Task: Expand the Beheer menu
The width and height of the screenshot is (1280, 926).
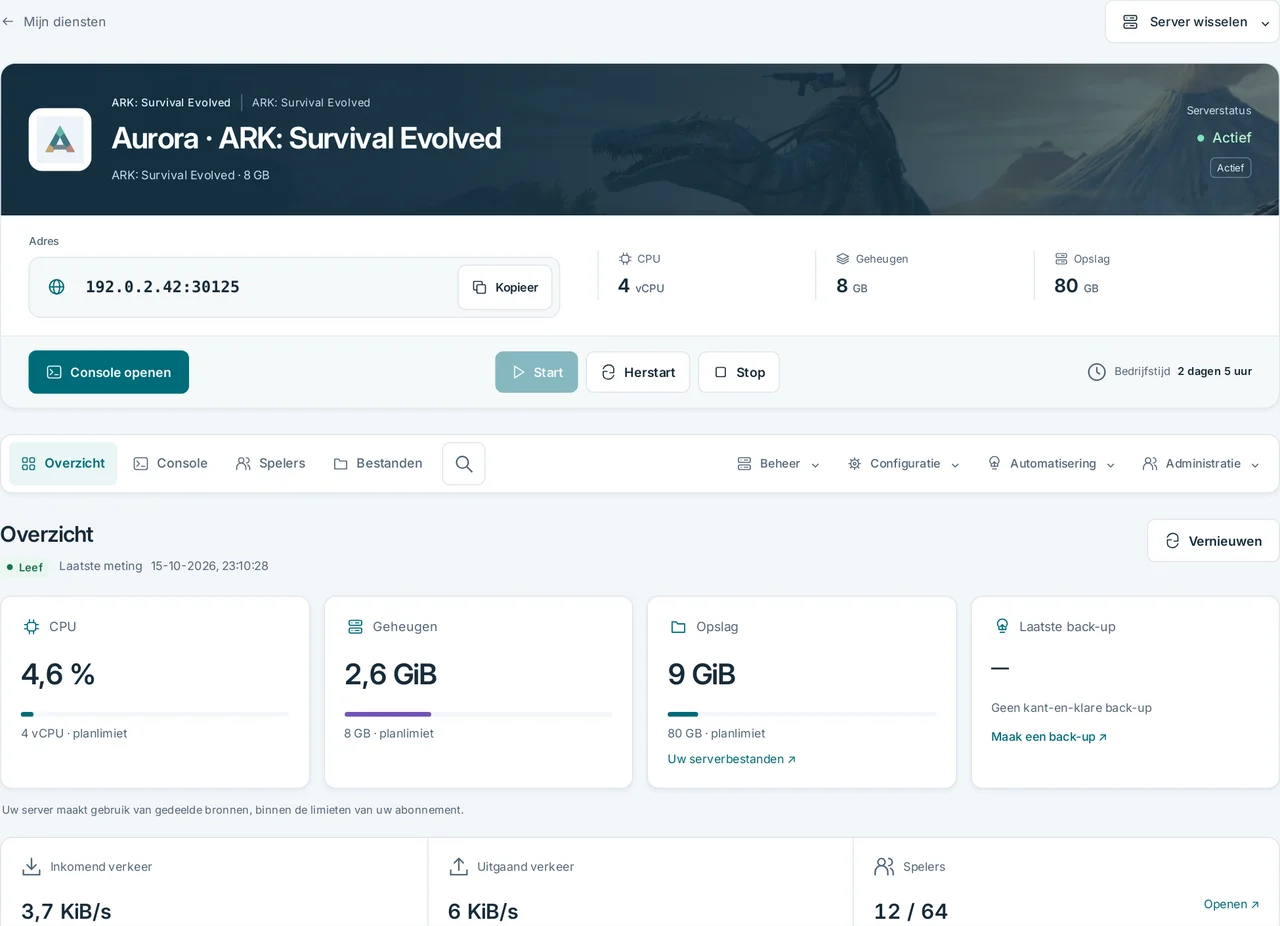Action: click(x=778, y=464)
